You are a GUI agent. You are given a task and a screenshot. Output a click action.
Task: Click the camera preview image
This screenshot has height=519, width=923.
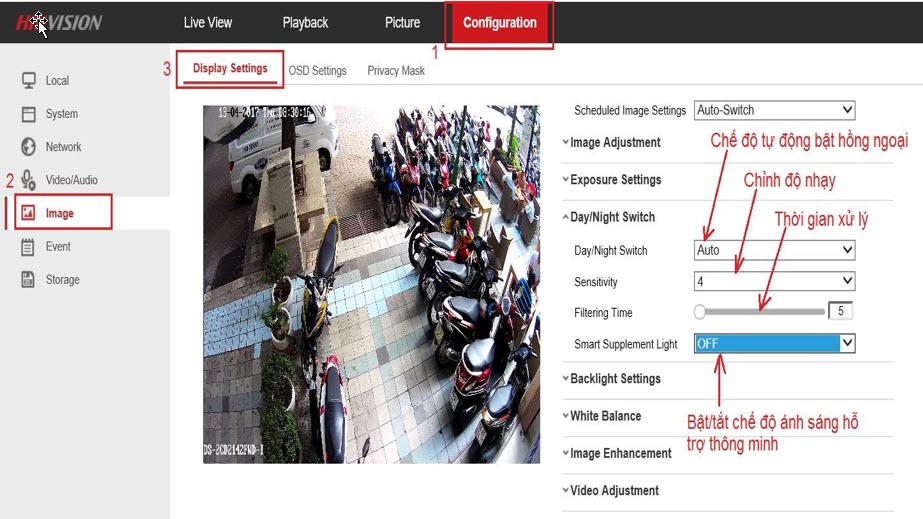(371, 284)
